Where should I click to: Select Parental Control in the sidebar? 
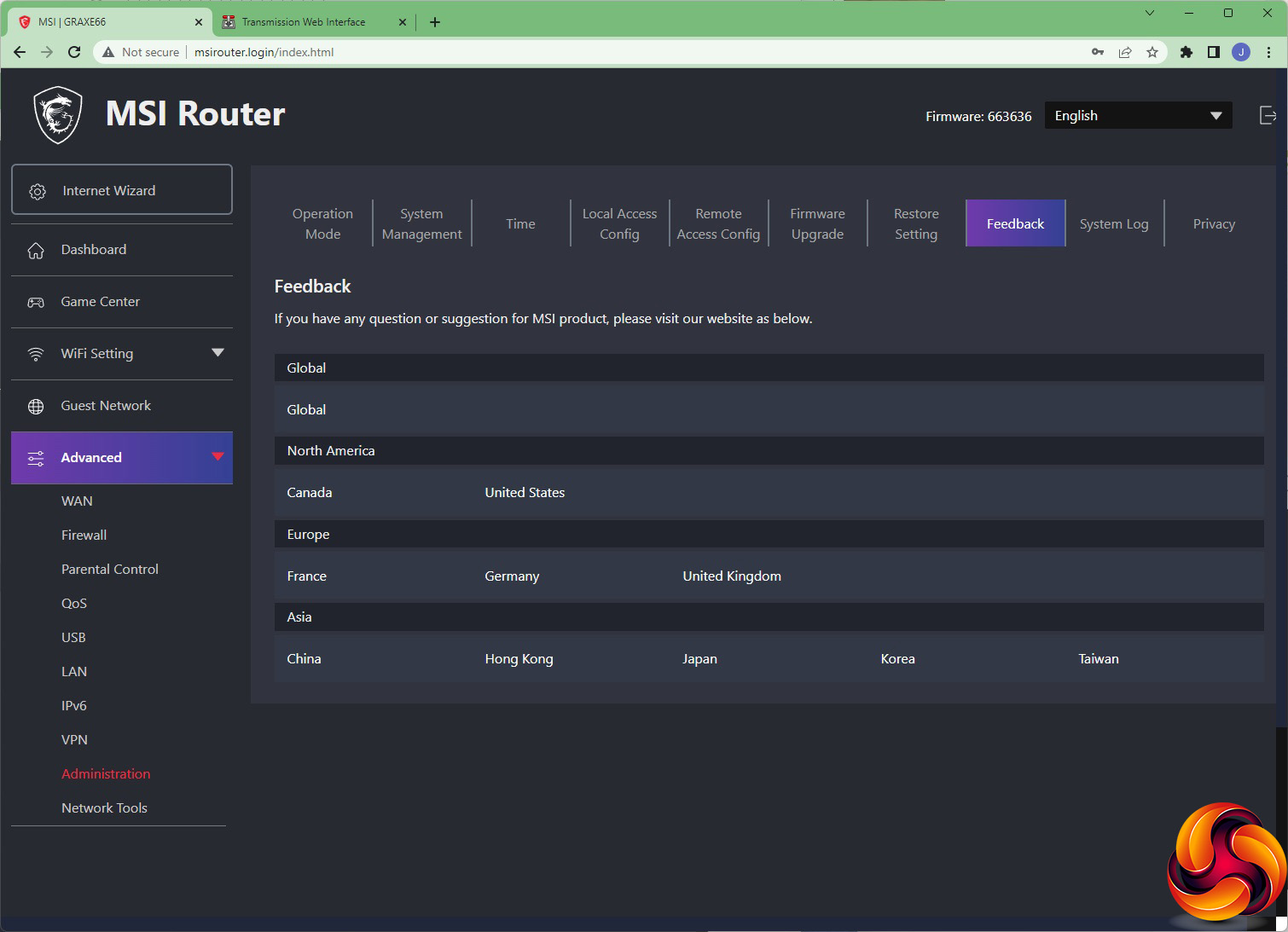110,570
